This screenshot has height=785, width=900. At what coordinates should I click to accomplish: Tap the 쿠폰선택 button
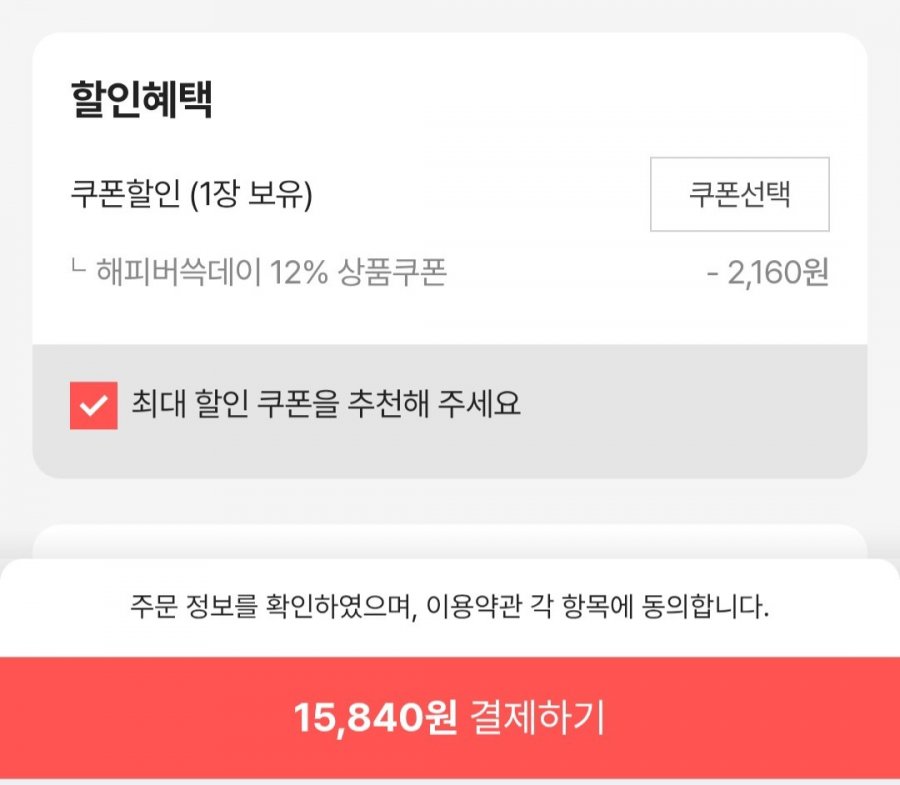(739, 194)
